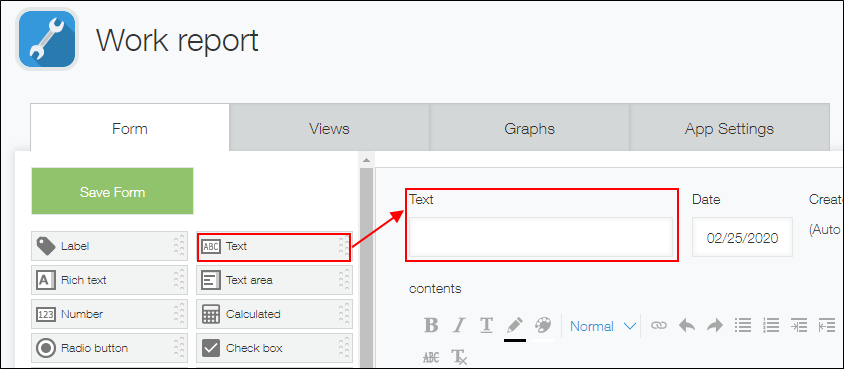Screen dimensions: 844x369
Task: Click the redo arrow icon
Action: 715,325
